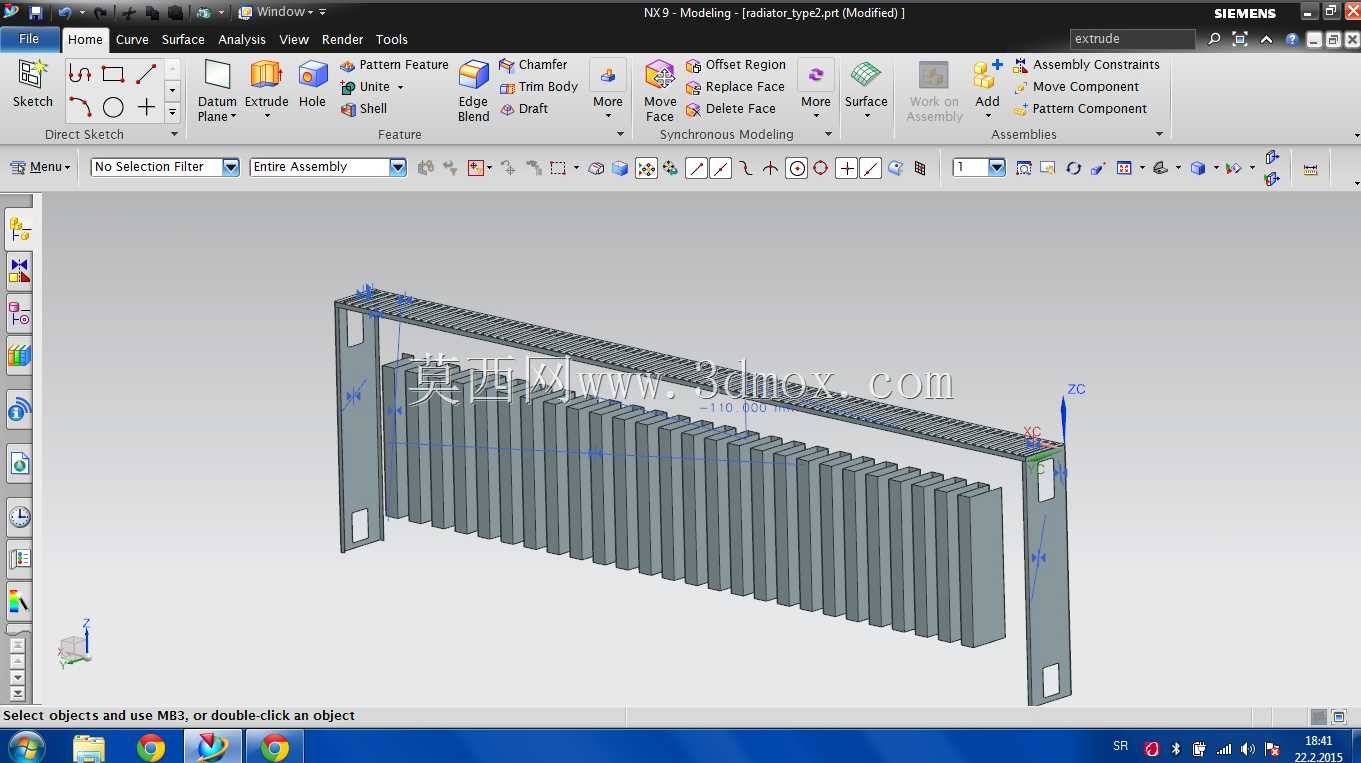This screenshot has width=1361, height=763.
Task: Open the Reuse Library sidebar tab
Action: (19, 356)
